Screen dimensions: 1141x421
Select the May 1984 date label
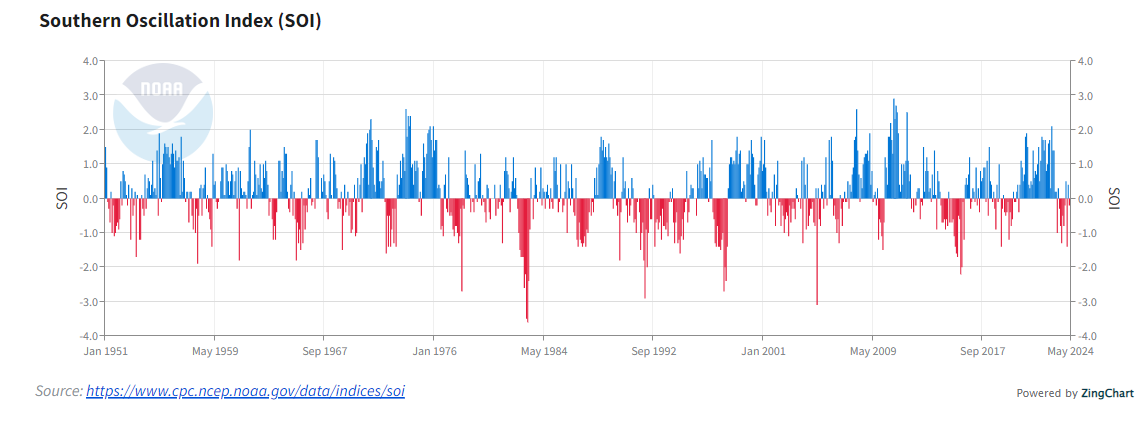point(544,351)
